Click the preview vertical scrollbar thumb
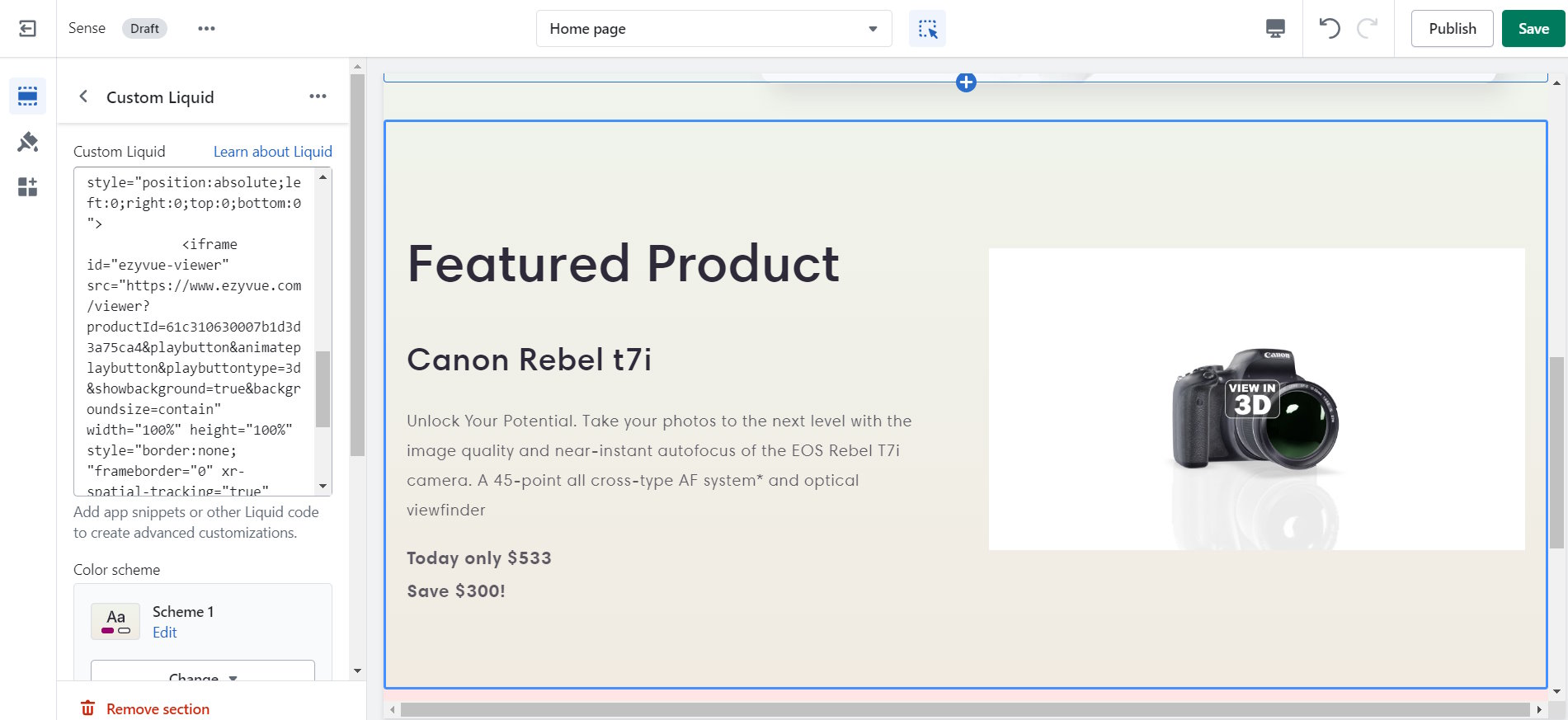 (x=1556, y=452)
